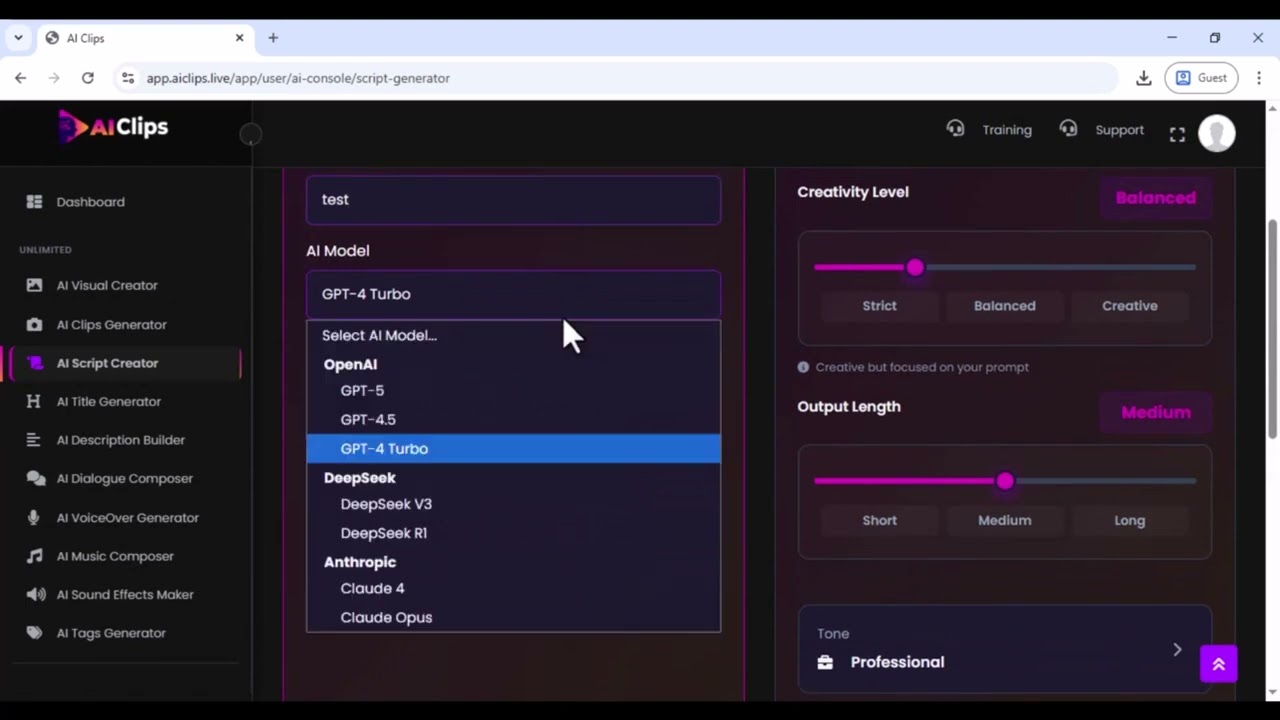Set output length to Medium option
Image resolution: width=1280 pixels, height=720 pixels.
[1004, 520]
